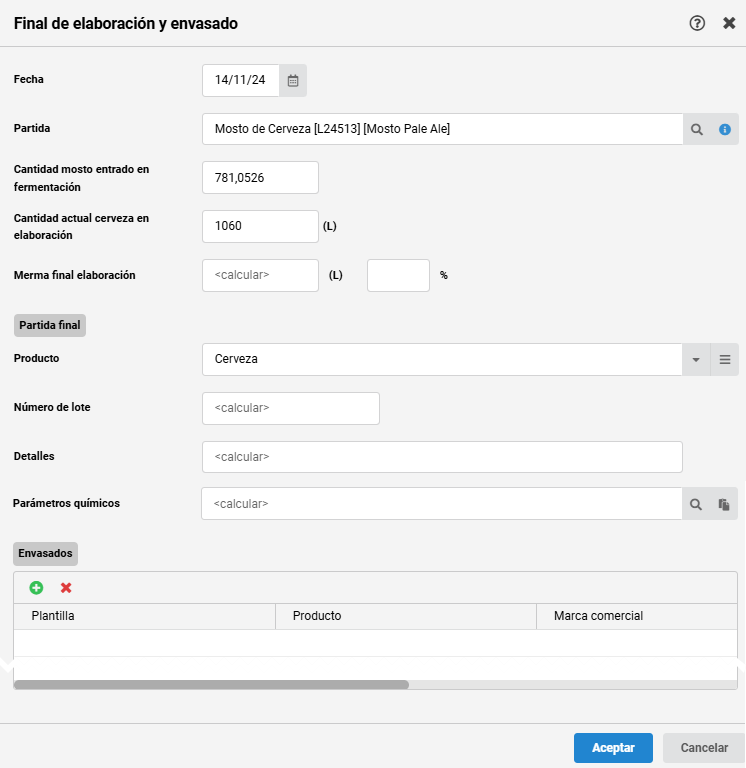746x768 pixels.
Task: Add a new Envasados row with green plus
Action: coord(36,588)
